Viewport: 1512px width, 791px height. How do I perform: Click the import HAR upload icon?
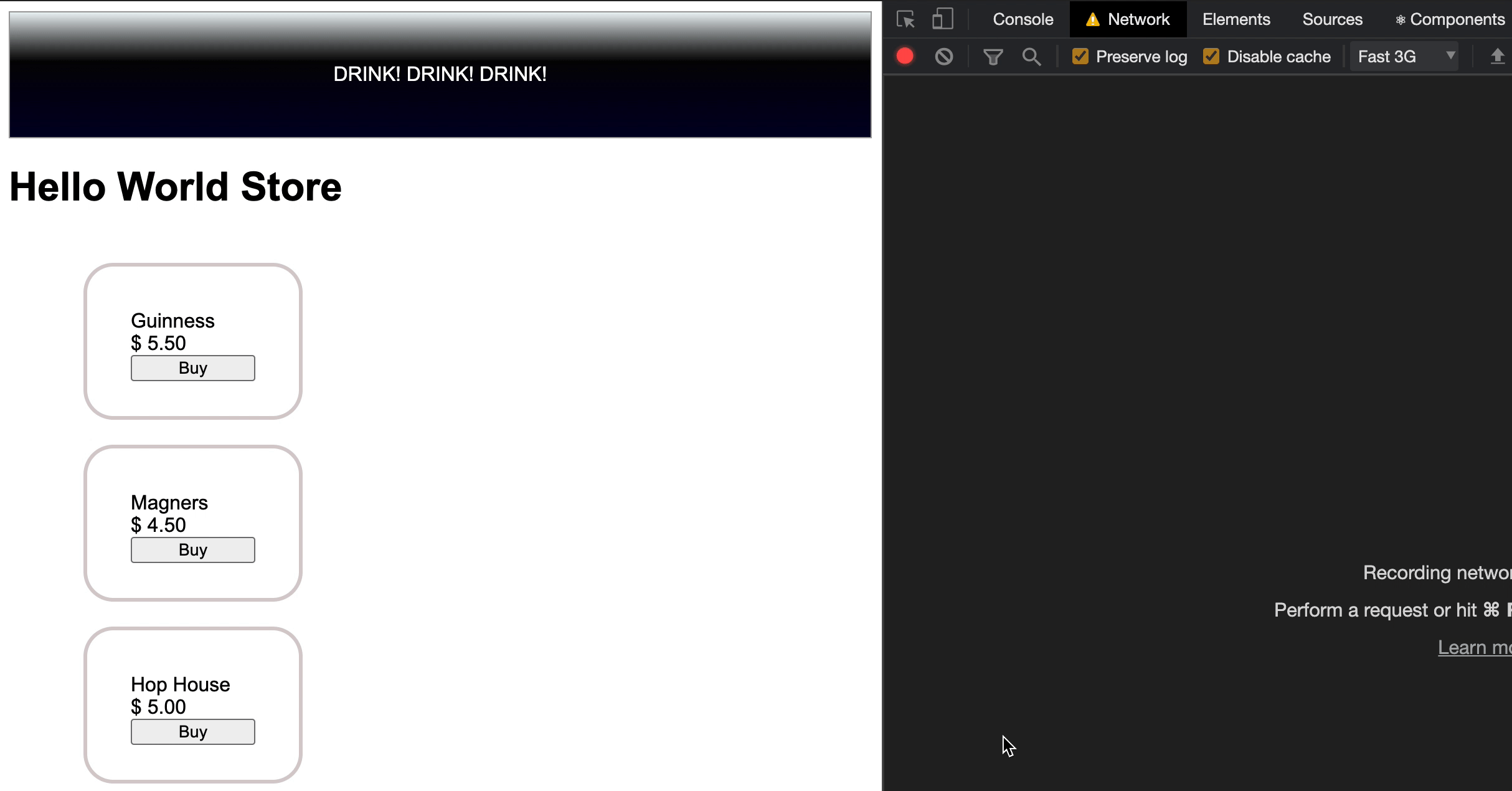1497,57
